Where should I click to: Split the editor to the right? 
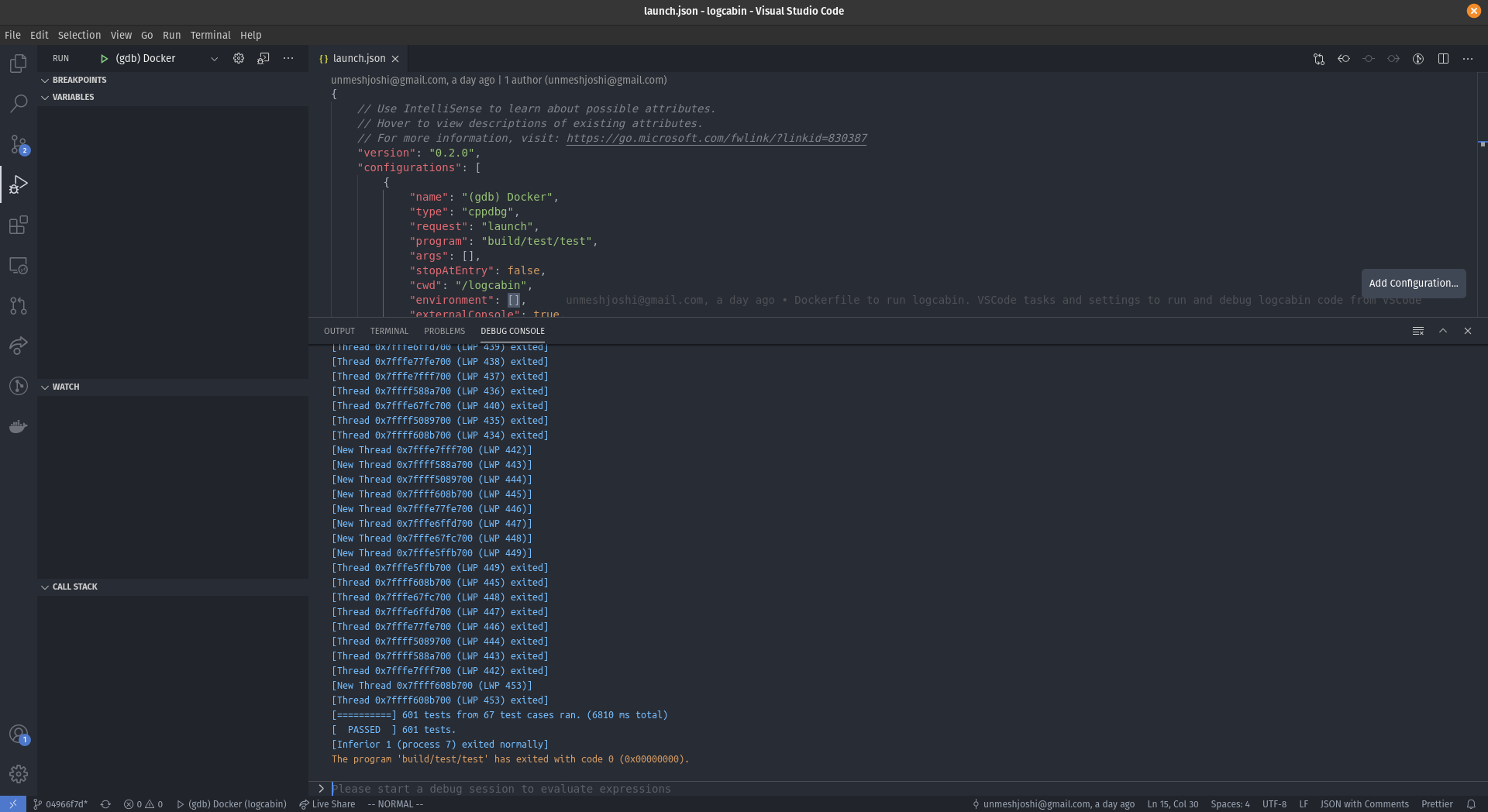point(1443,59)
